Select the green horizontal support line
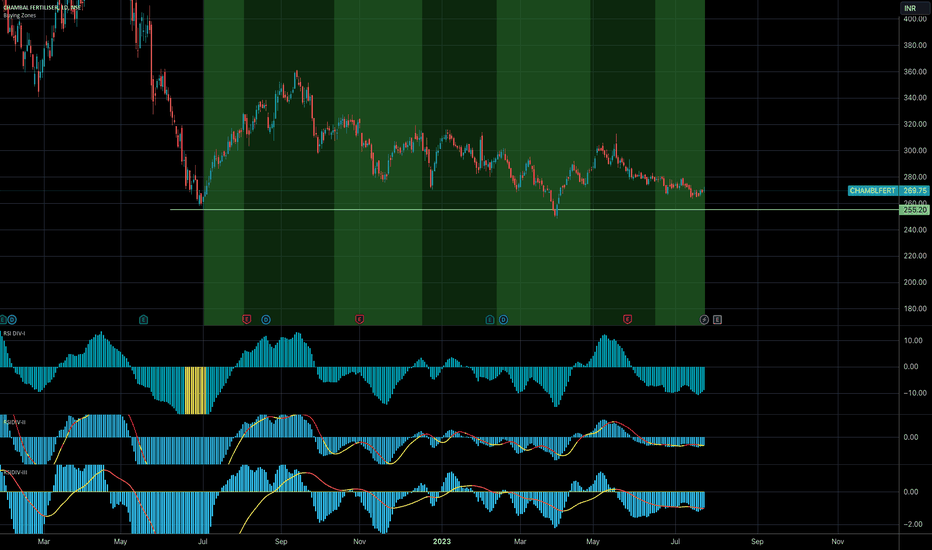 [534, 210]
